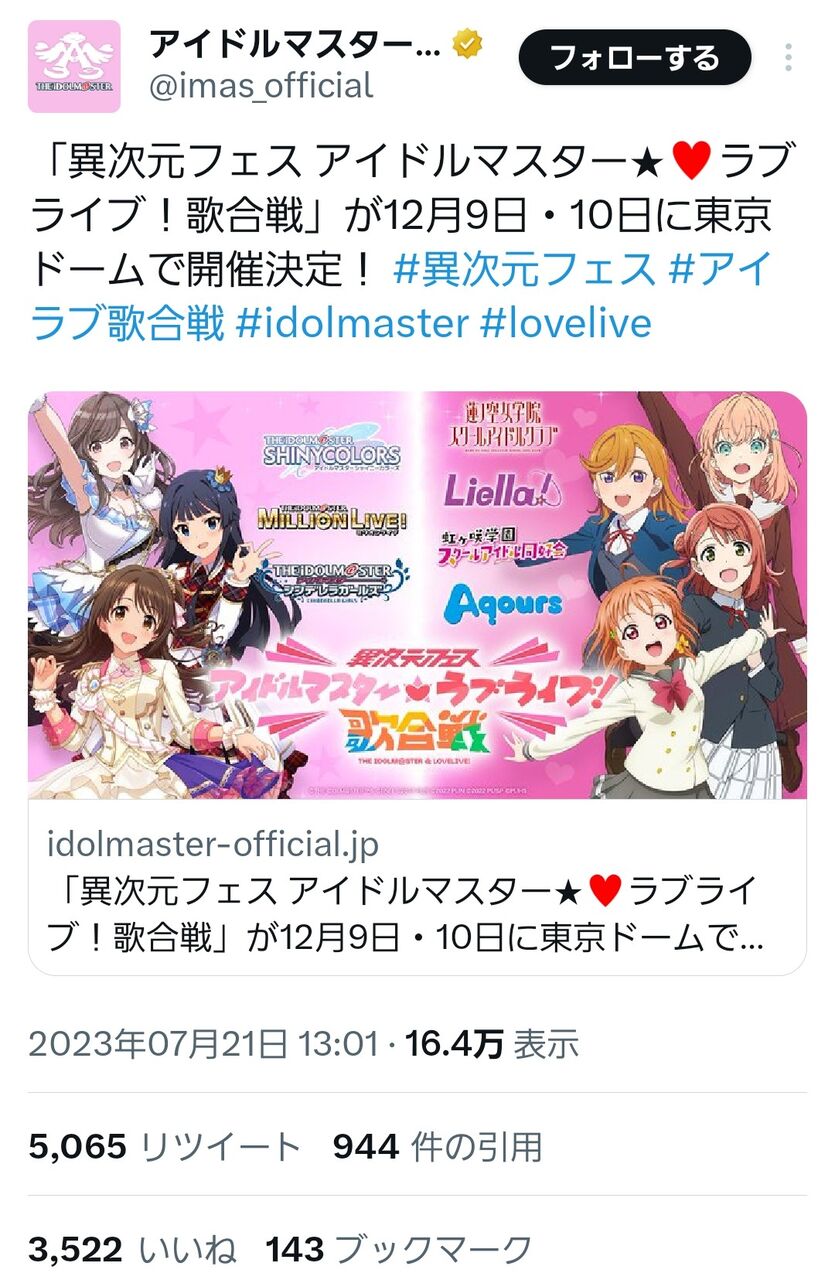
Task: Open the アイドルマスター account display name
Action: click(294, 43)
